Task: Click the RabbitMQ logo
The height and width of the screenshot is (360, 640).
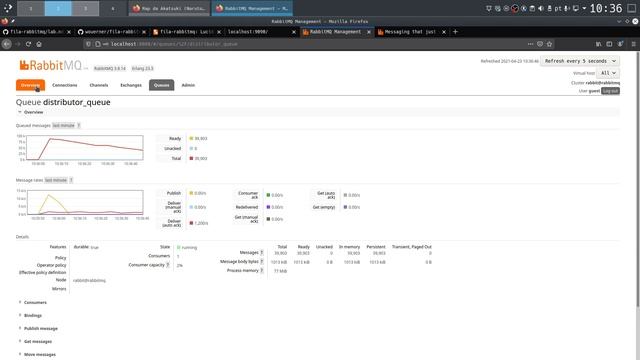Action: click(x=51, y=65)
